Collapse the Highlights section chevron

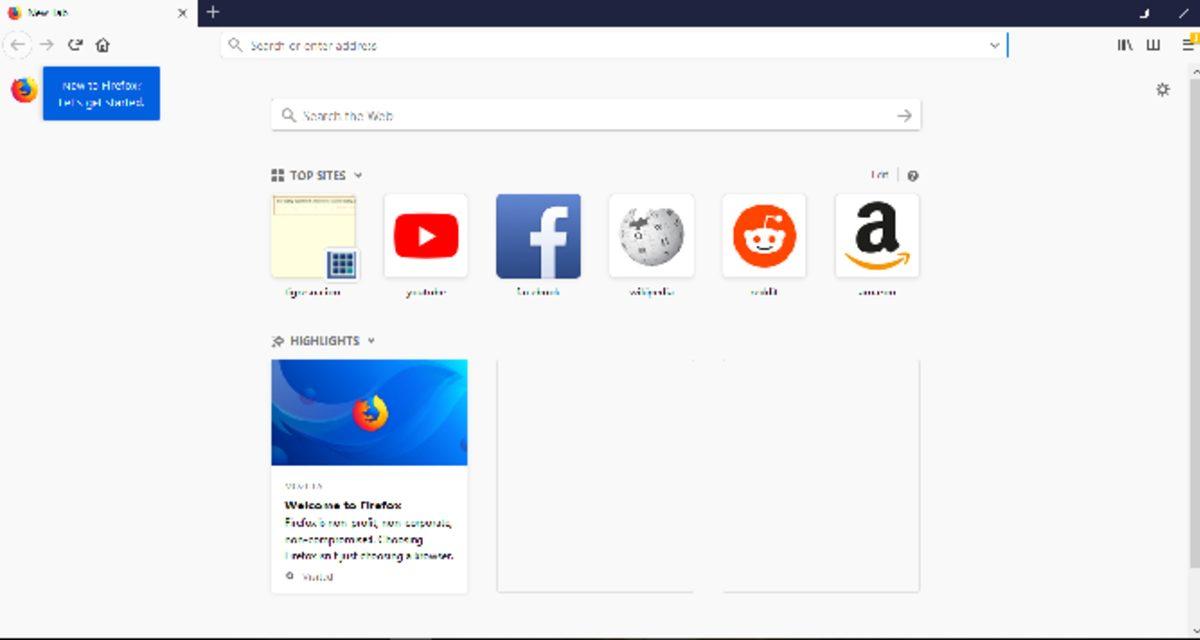(x=371, y=341)
